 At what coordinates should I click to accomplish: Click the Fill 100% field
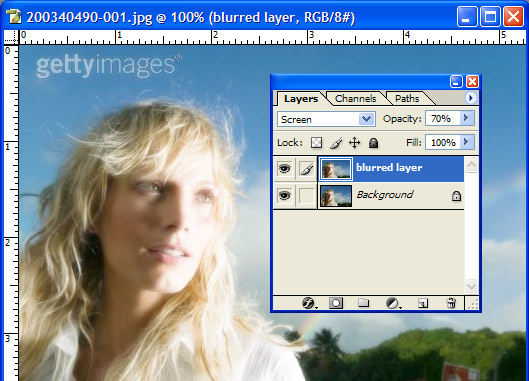pyautogui.click(x=442, y=142)
